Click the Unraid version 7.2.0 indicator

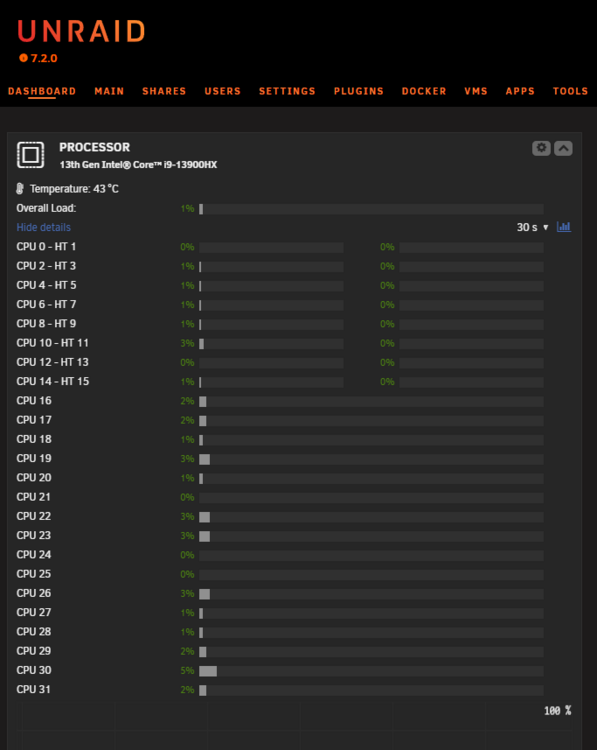point(38,58)
